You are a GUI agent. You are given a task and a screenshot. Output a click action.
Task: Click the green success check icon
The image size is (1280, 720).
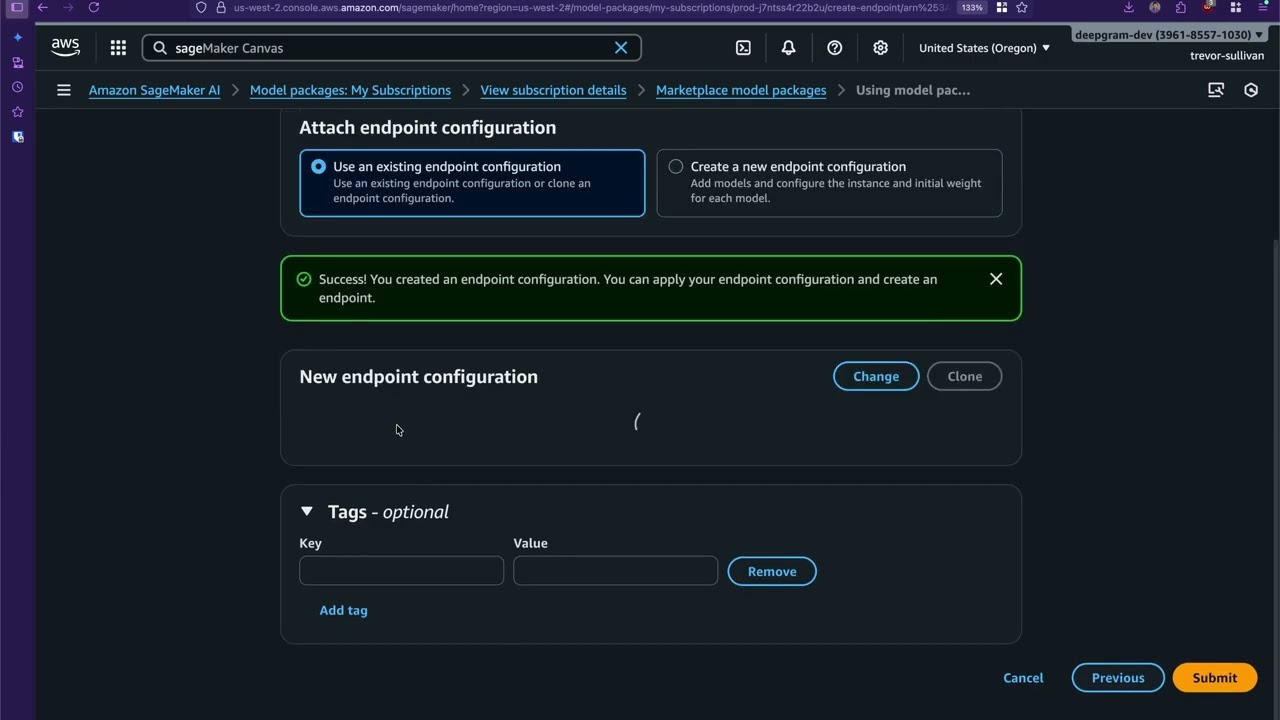click(x=304, y=279)
